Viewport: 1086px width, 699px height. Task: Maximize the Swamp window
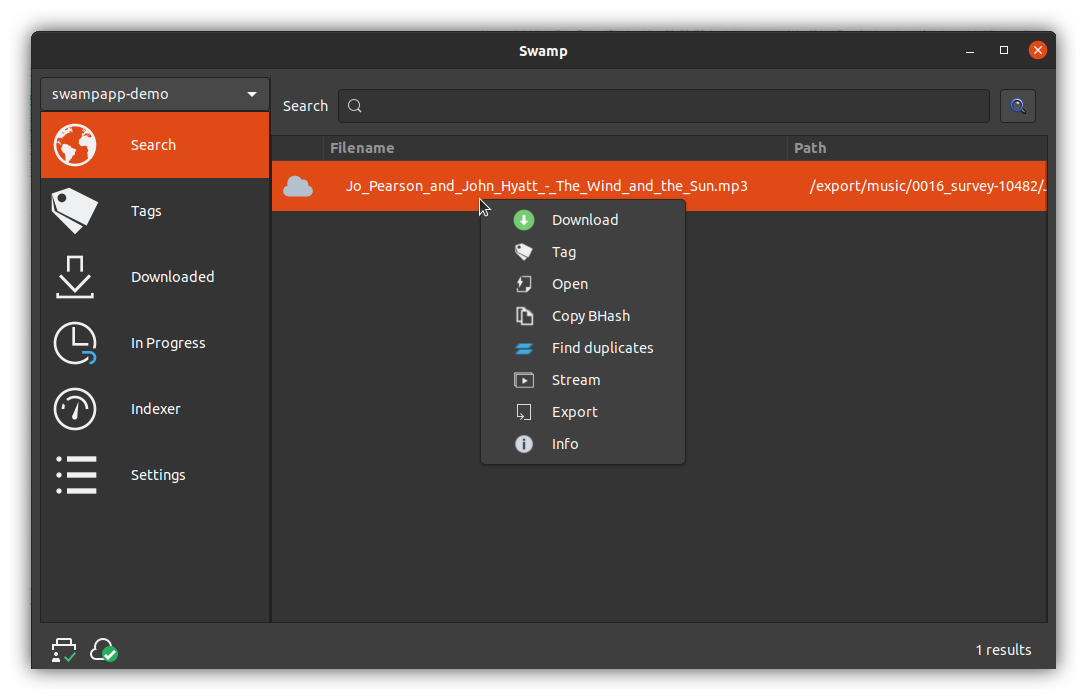1004,51
